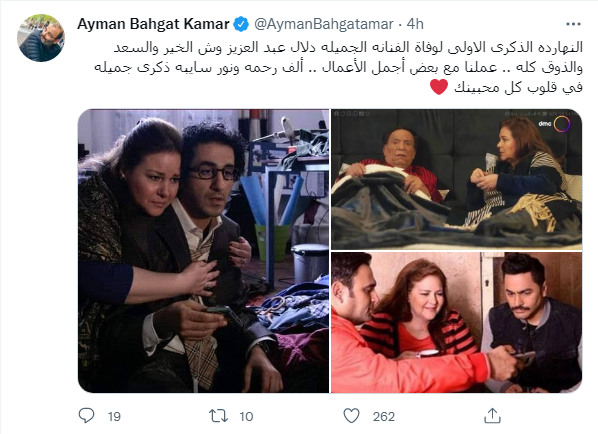Click the reply count 19
The image size is (598, 434).
coord(114,416)
